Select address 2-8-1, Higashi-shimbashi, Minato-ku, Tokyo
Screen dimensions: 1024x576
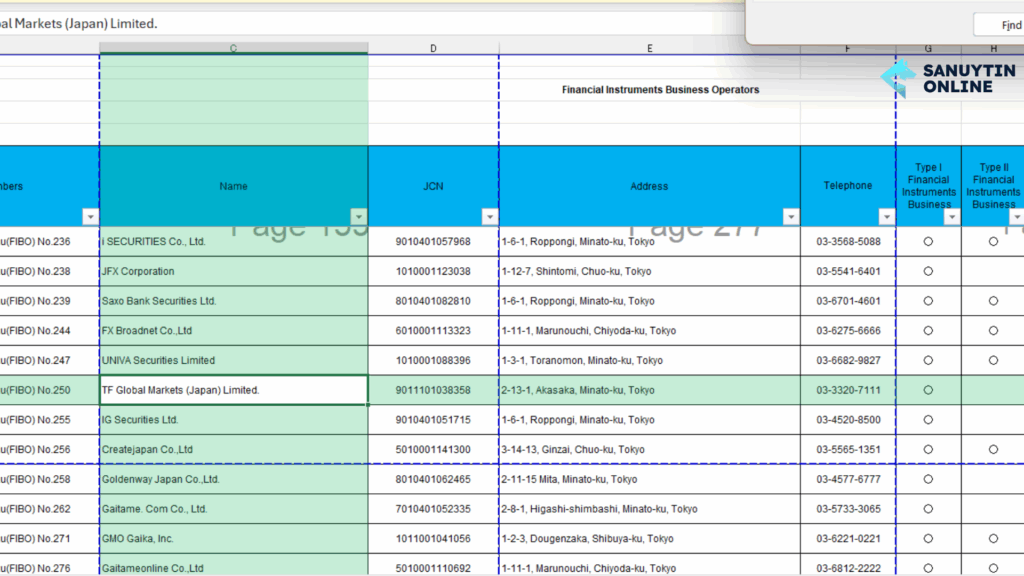650,509
